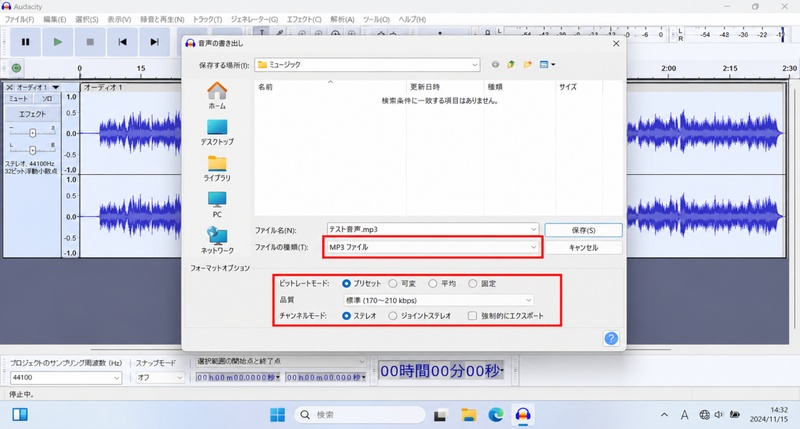800x429 pixels.
Task: Open ライブラリ in the dialog sidebar
Action: (217, 168)
